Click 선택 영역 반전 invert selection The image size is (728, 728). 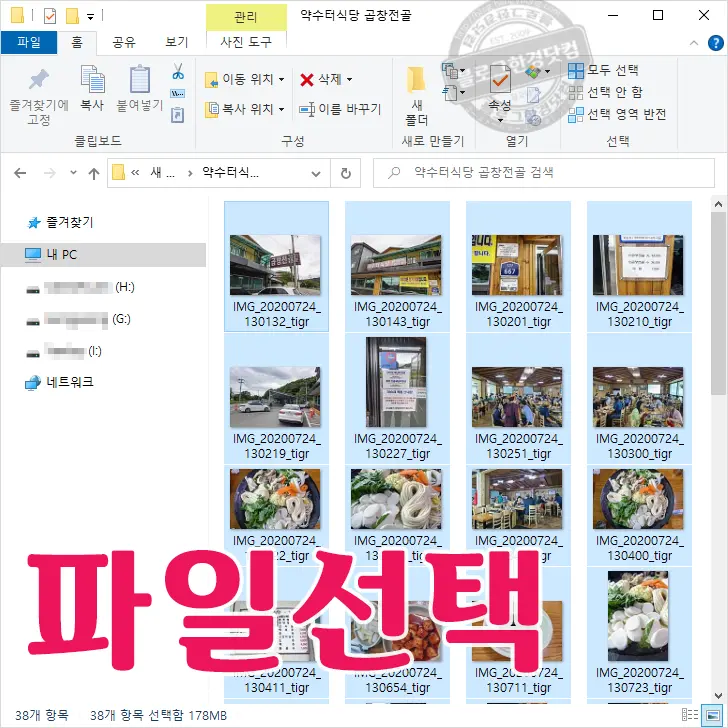618,114
